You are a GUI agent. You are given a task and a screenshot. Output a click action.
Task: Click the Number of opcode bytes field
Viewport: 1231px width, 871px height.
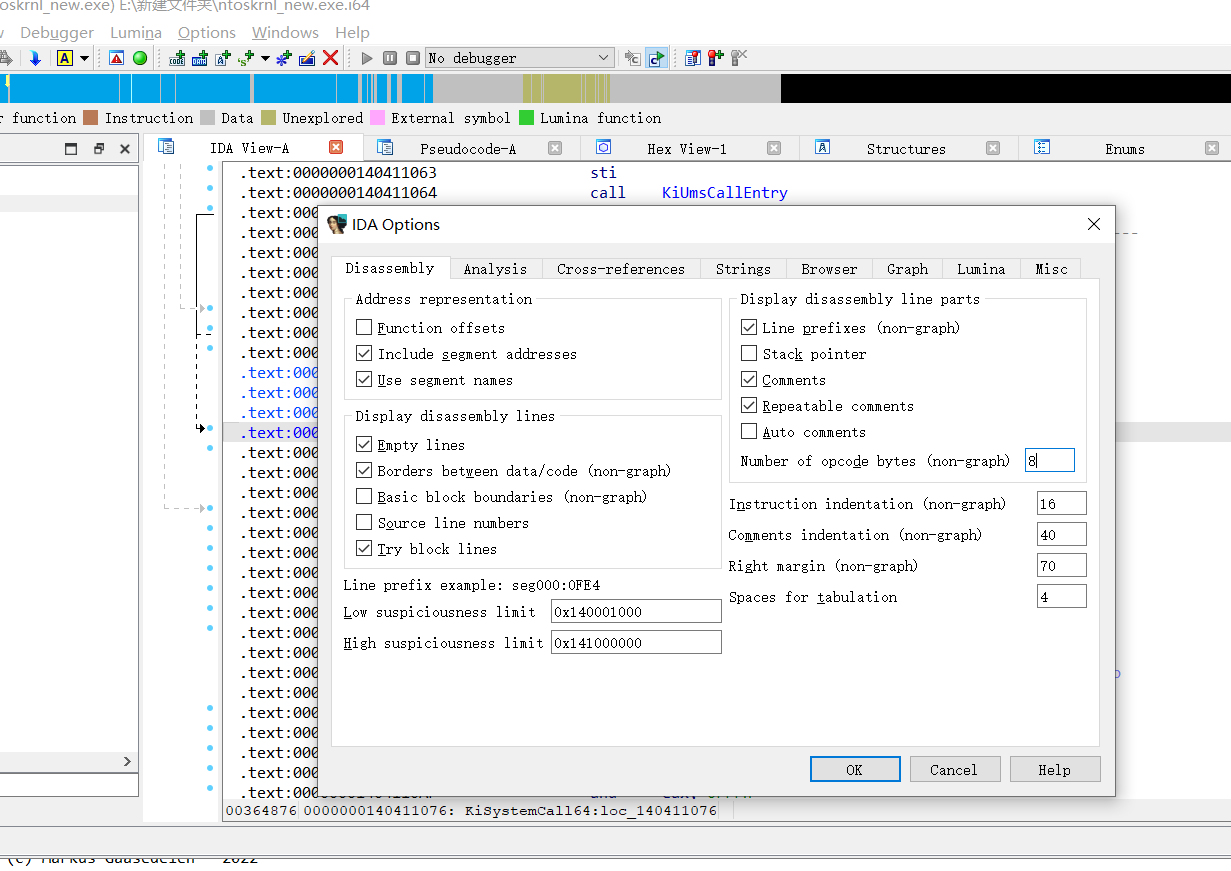point(1050,461)
